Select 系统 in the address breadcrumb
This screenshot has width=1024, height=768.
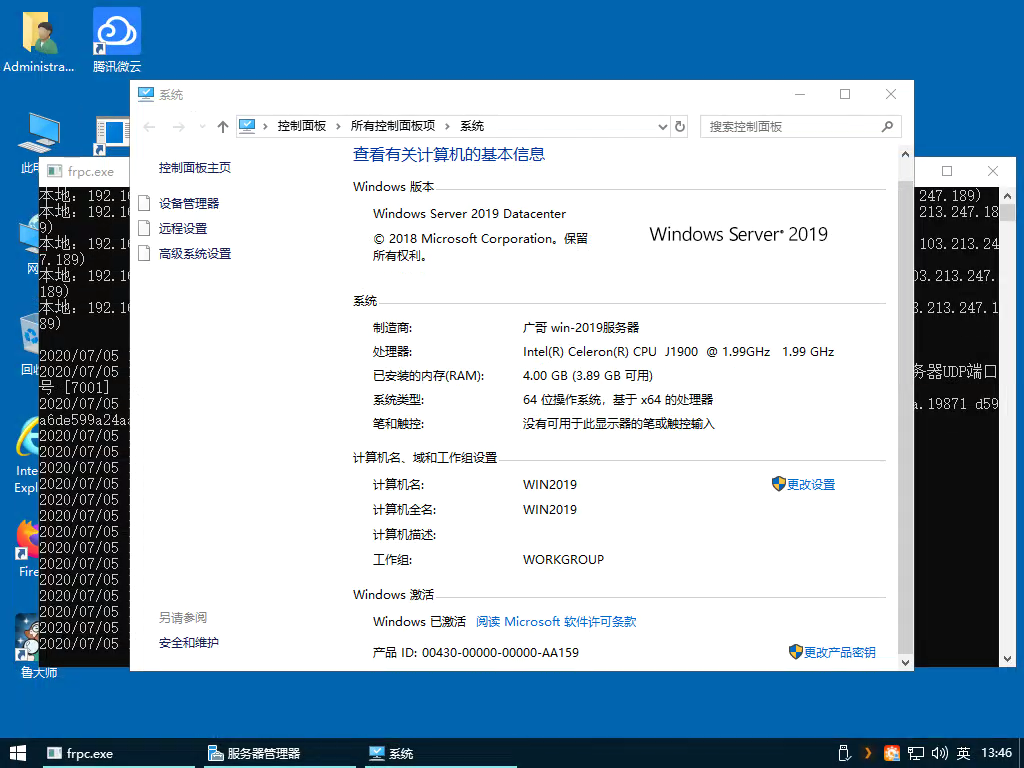[472, 126]
